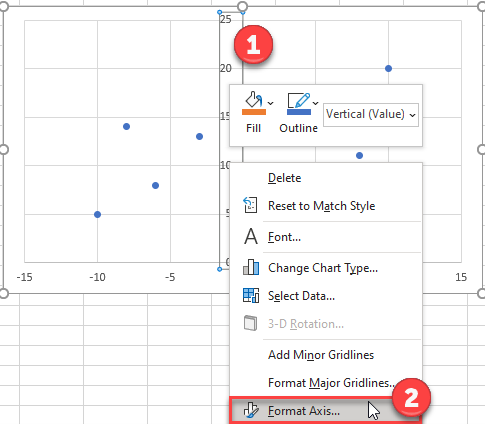
Task: Click the Format Axis paint icon
Action: click(x=251, y=410)
